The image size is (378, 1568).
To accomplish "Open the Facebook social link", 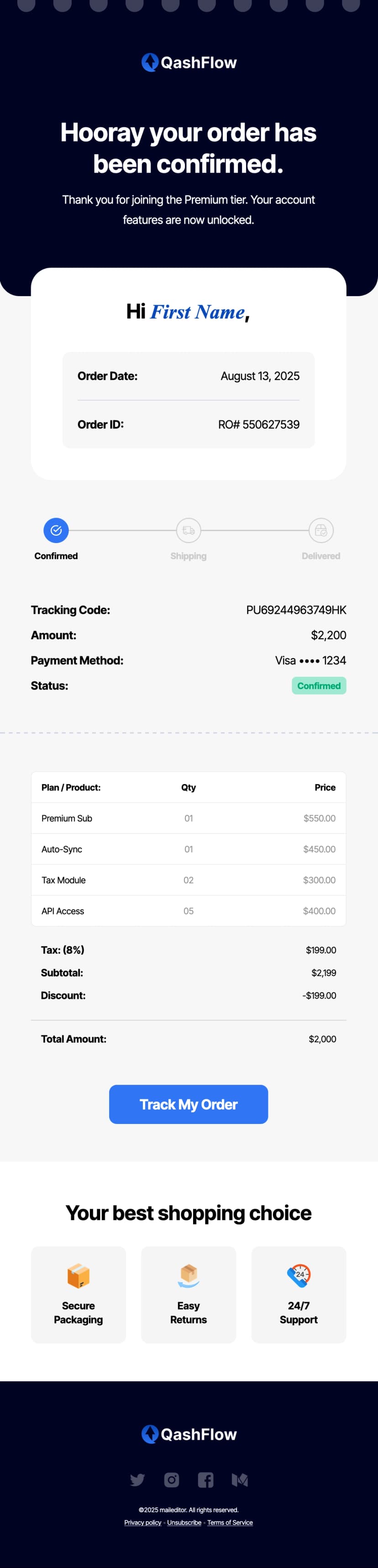I will [x=206, y=1480].
